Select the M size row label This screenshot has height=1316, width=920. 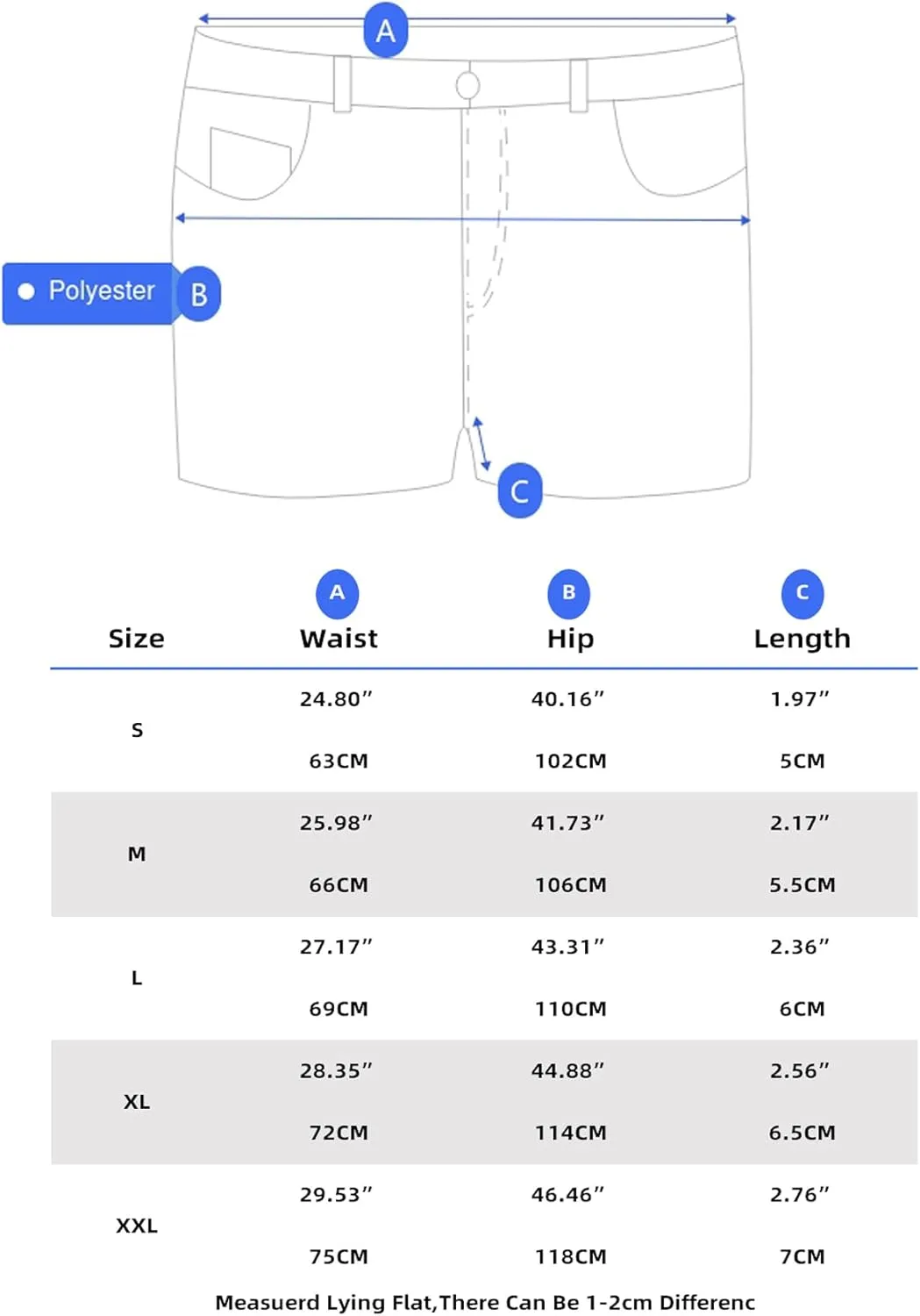137,854
